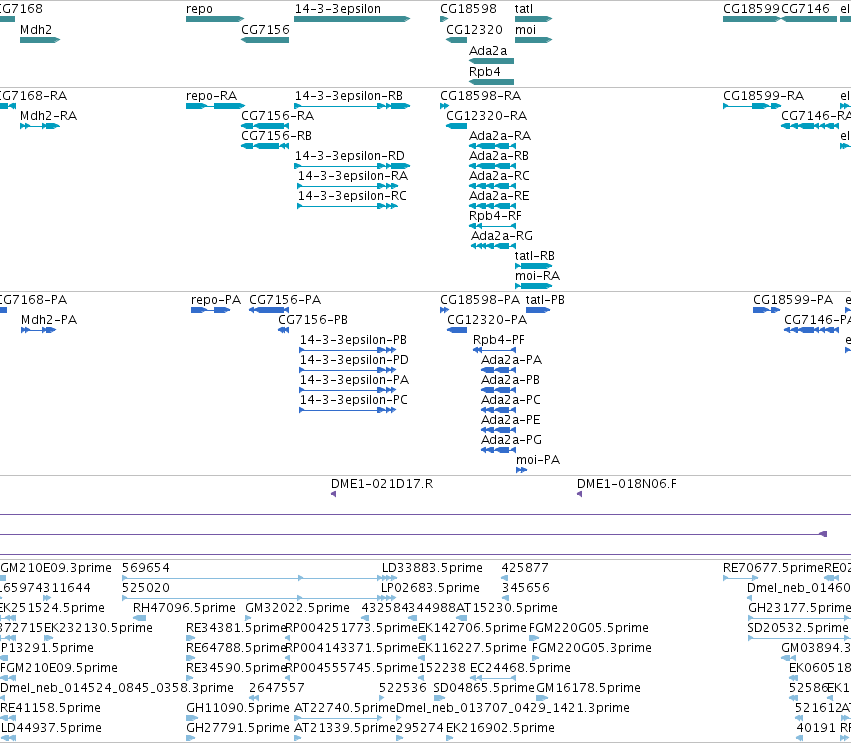The image size is (851, 743).
Task: Click the CG18598-RA transcript label
Action: [x=480, y=96]
